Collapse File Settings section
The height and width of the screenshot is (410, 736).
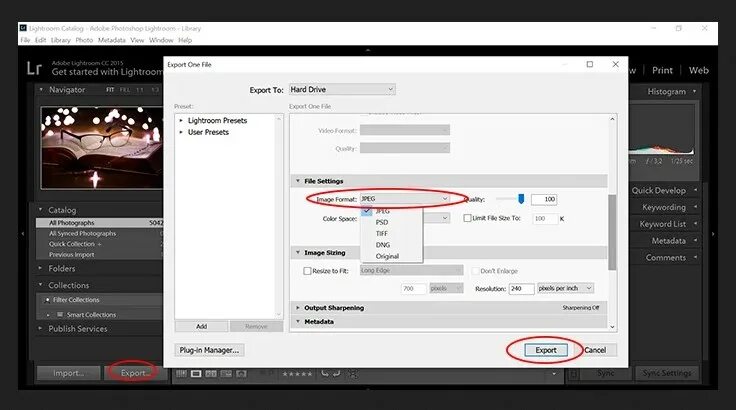tap(298, 181)
